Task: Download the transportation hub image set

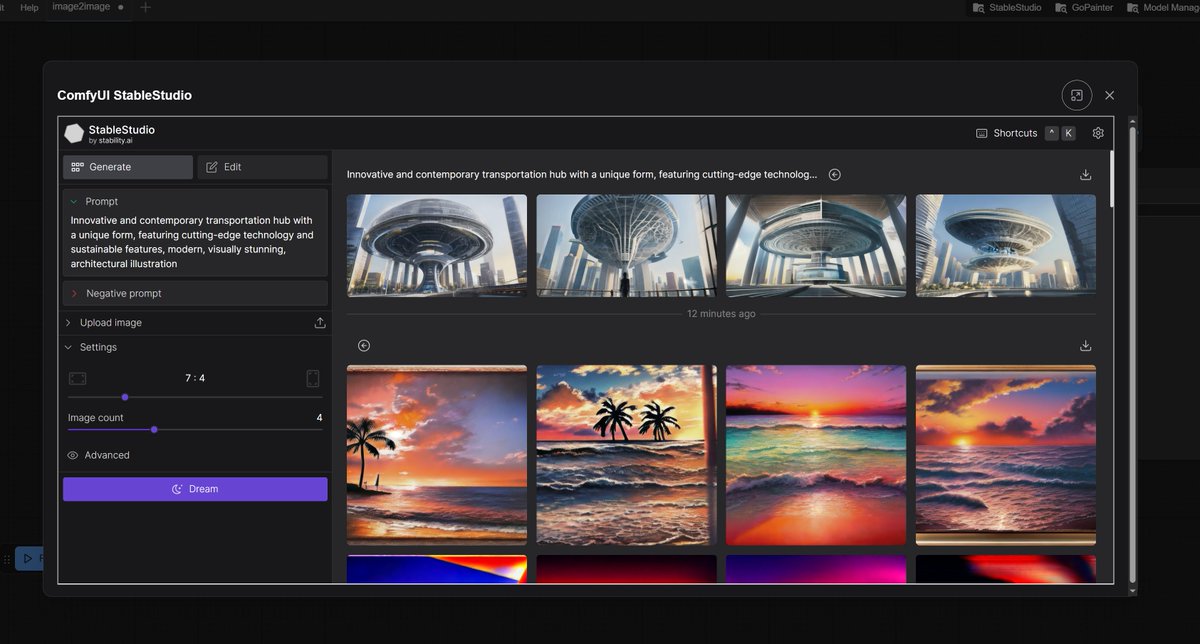Action: [x=1086, y=174]
